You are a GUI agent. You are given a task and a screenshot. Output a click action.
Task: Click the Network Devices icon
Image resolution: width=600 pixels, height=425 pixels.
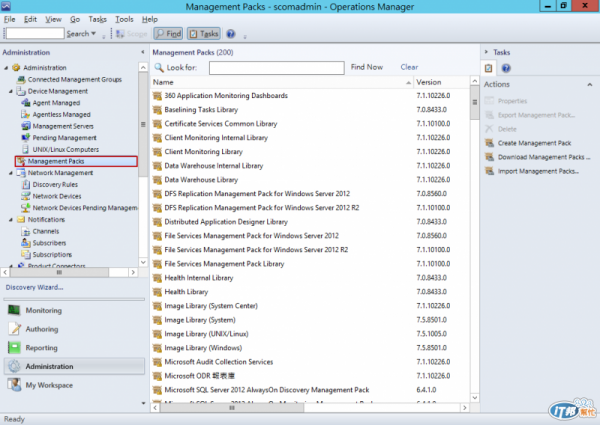click(x=26, y=196)
